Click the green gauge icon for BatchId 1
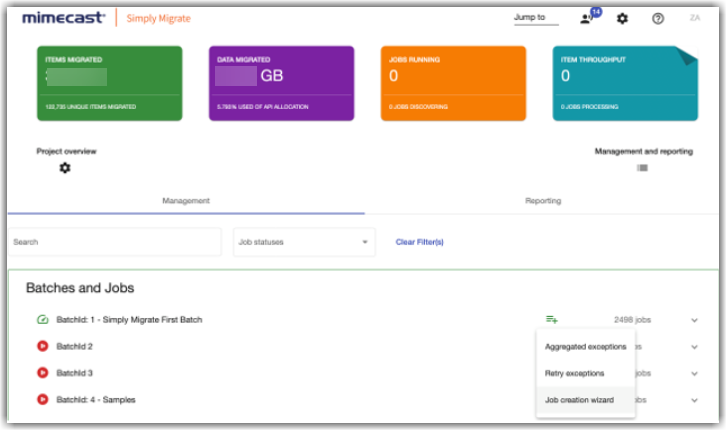This screenshot has height=431, width=727. click(42, 320)
